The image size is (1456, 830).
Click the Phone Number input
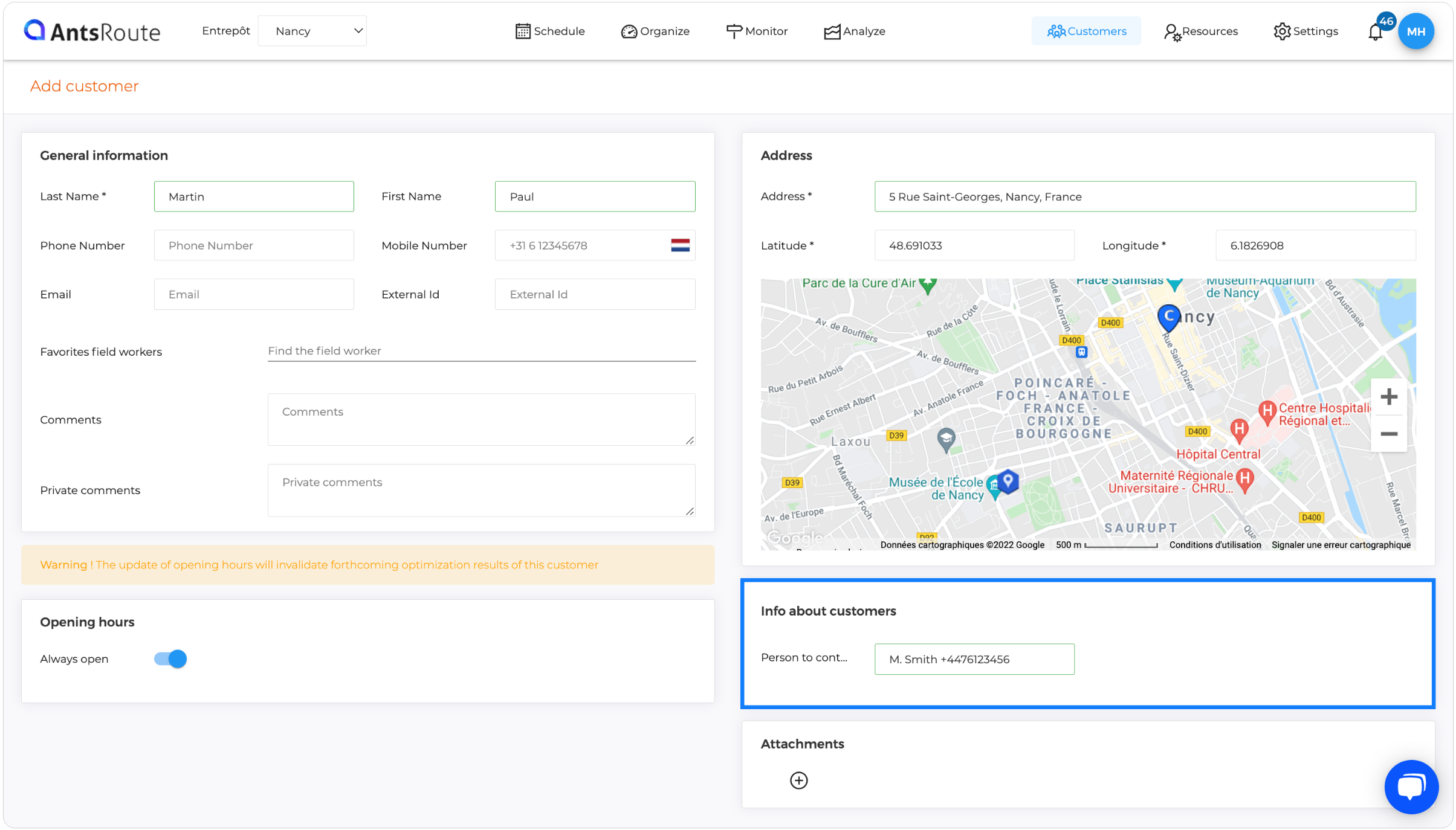254,245
